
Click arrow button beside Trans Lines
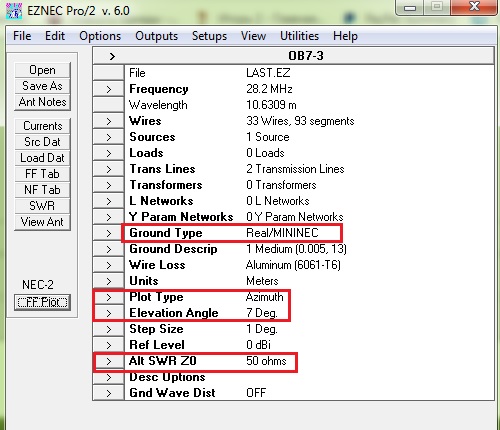click(x=108, y=169)
